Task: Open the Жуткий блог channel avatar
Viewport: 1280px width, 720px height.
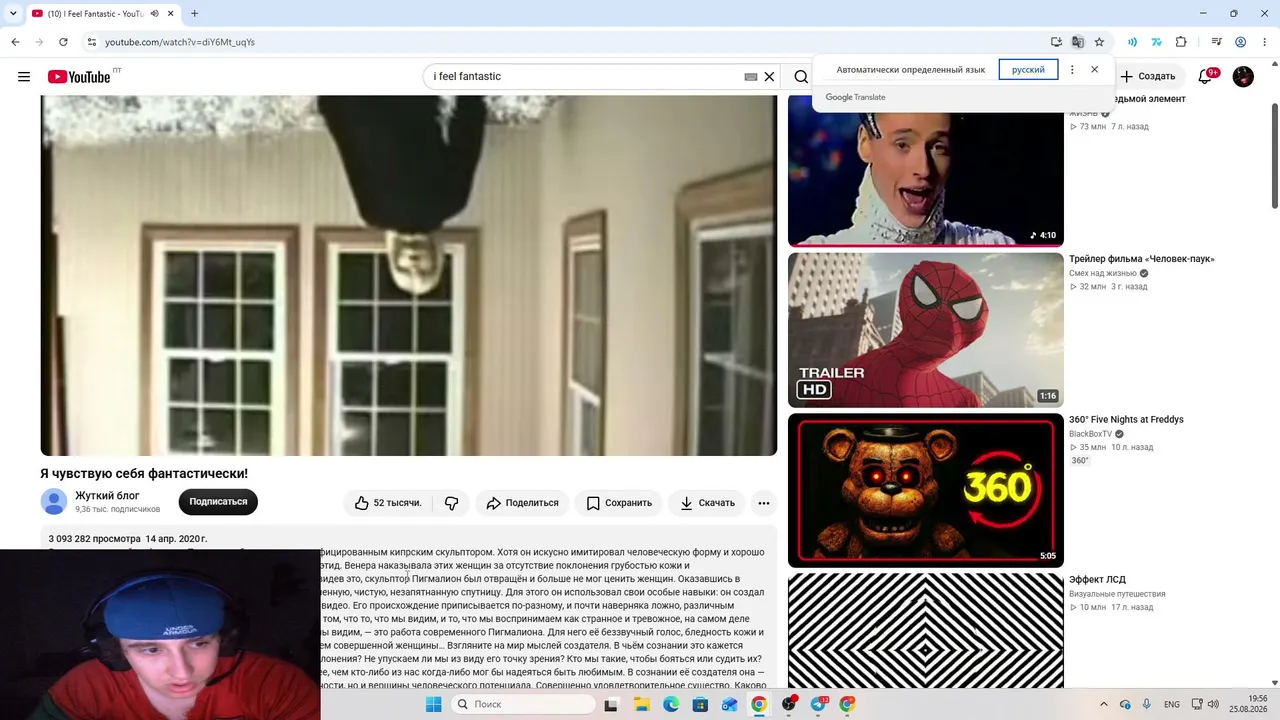Action: tap(54, 502)
